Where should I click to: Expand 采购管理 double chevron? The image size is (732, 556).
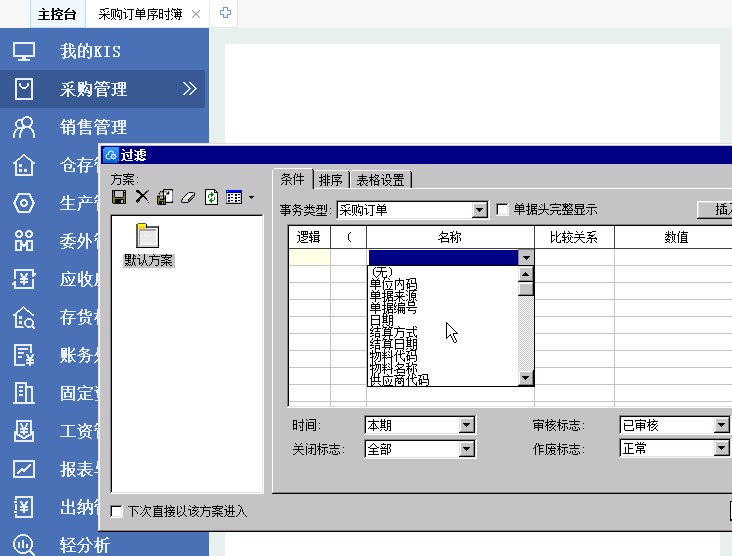(x=190, y=89)
